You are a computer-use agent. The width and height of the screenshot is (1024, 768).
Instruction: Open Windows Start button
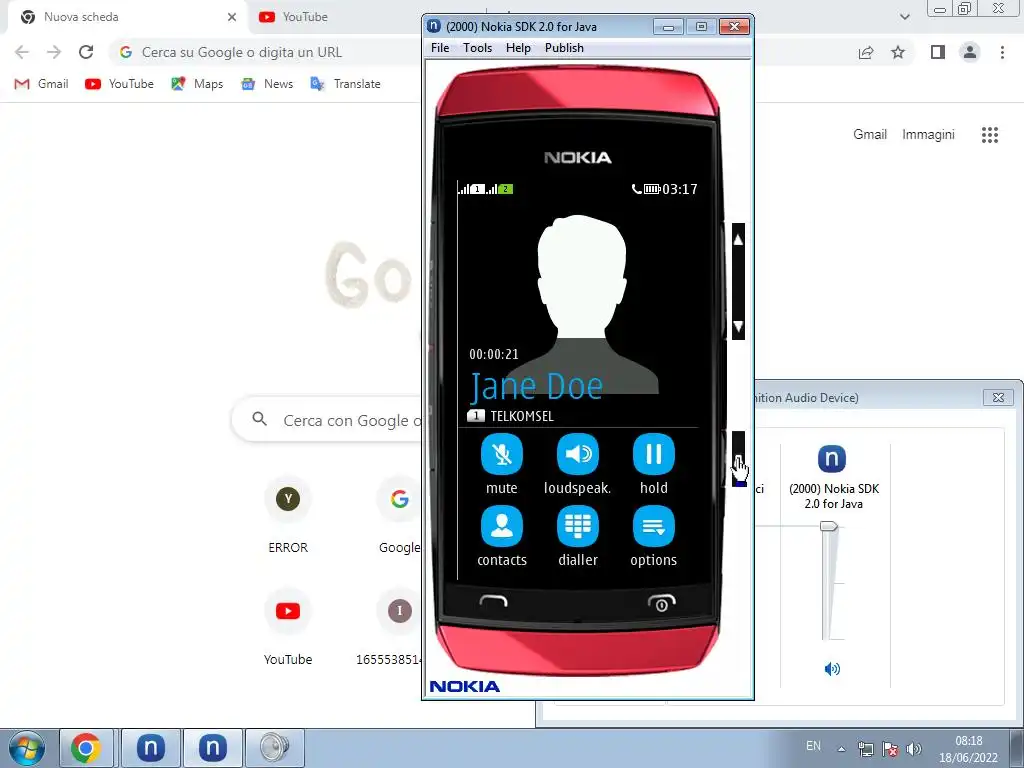[x=27, y=748]
